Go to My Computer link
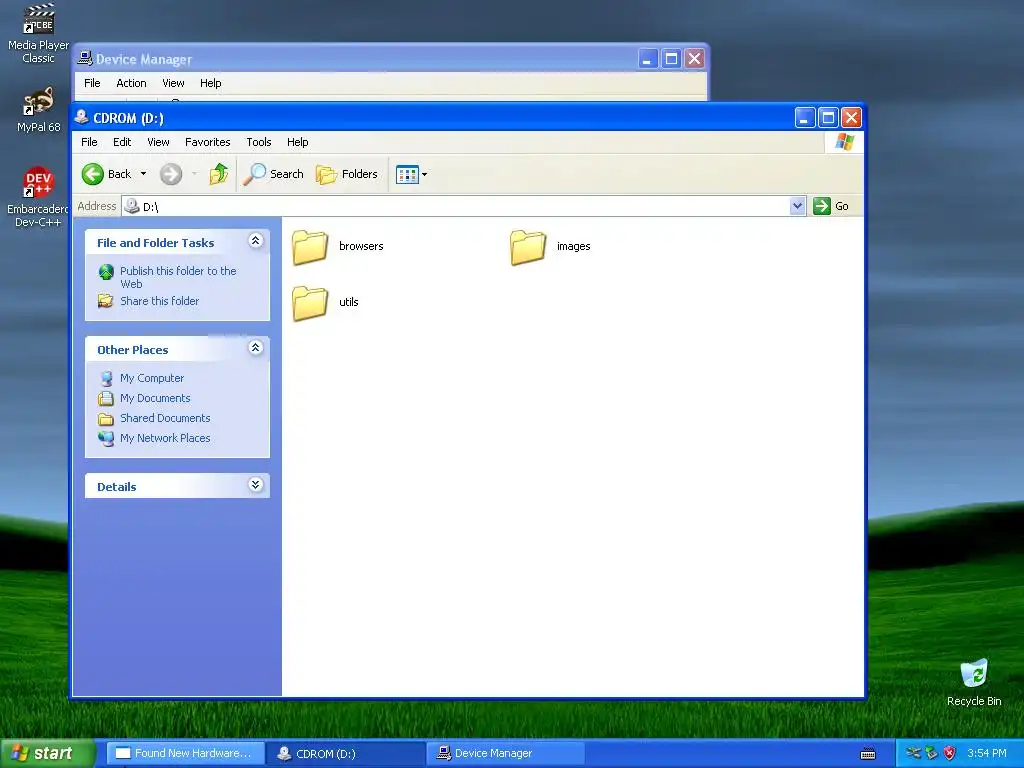 coord(152,378)
